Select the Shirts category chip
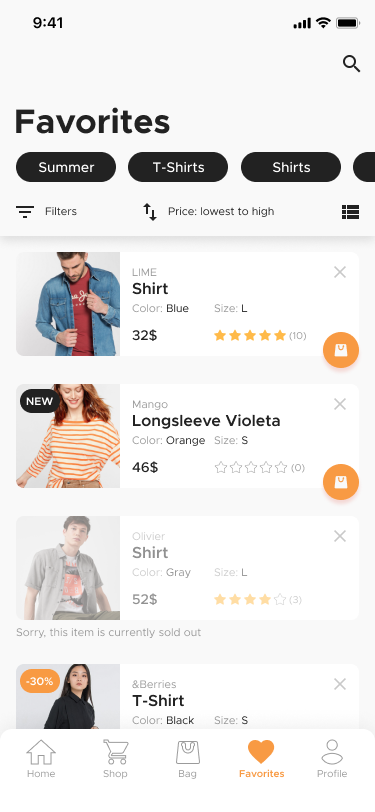The image size is (375, 812). pos(291,167)
